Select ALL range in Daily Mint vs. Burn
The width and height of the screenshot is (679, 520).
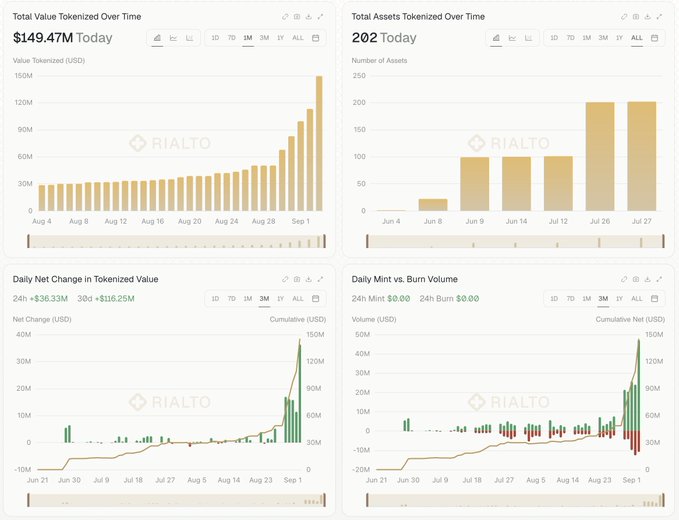tap(637, 299)
